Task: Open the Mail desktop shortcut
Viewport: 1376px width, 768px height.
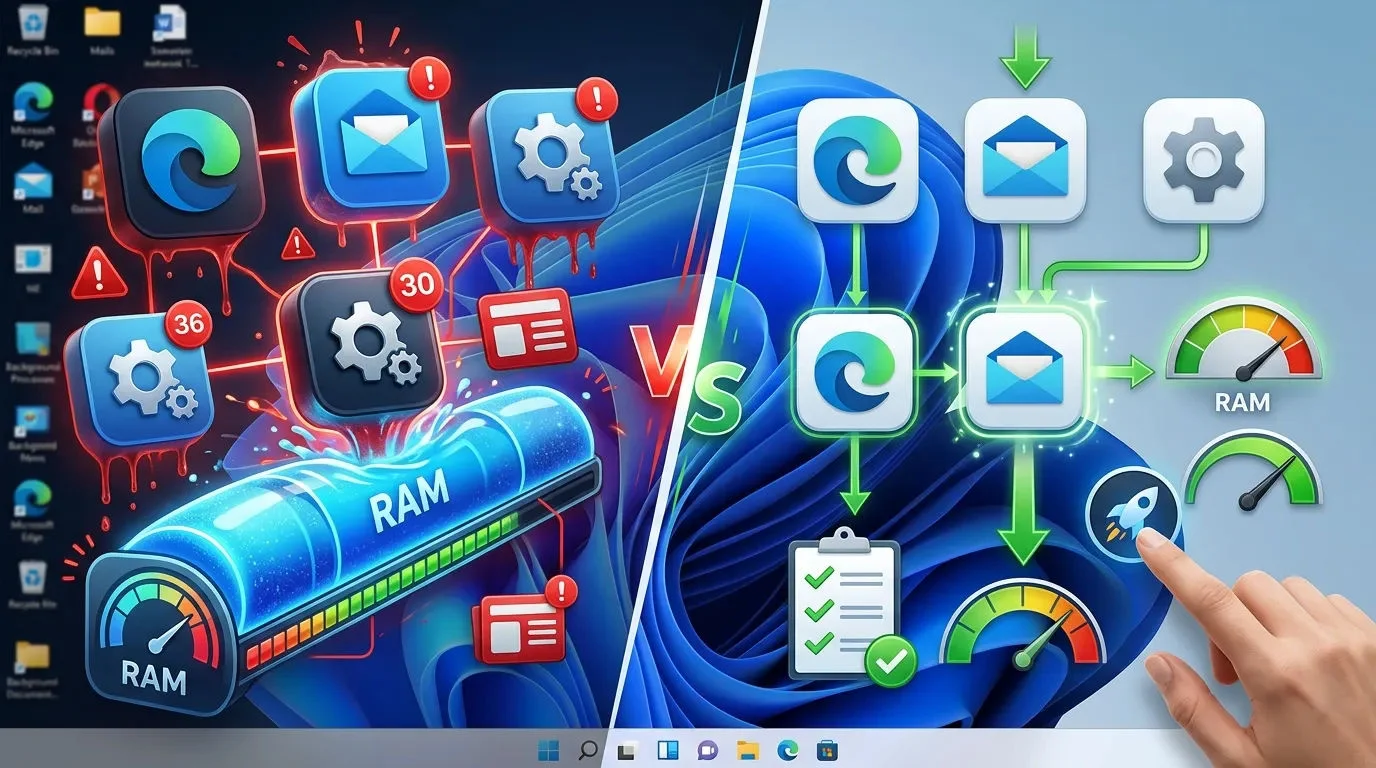Action: pyautogui.click(x=33, y=188)
